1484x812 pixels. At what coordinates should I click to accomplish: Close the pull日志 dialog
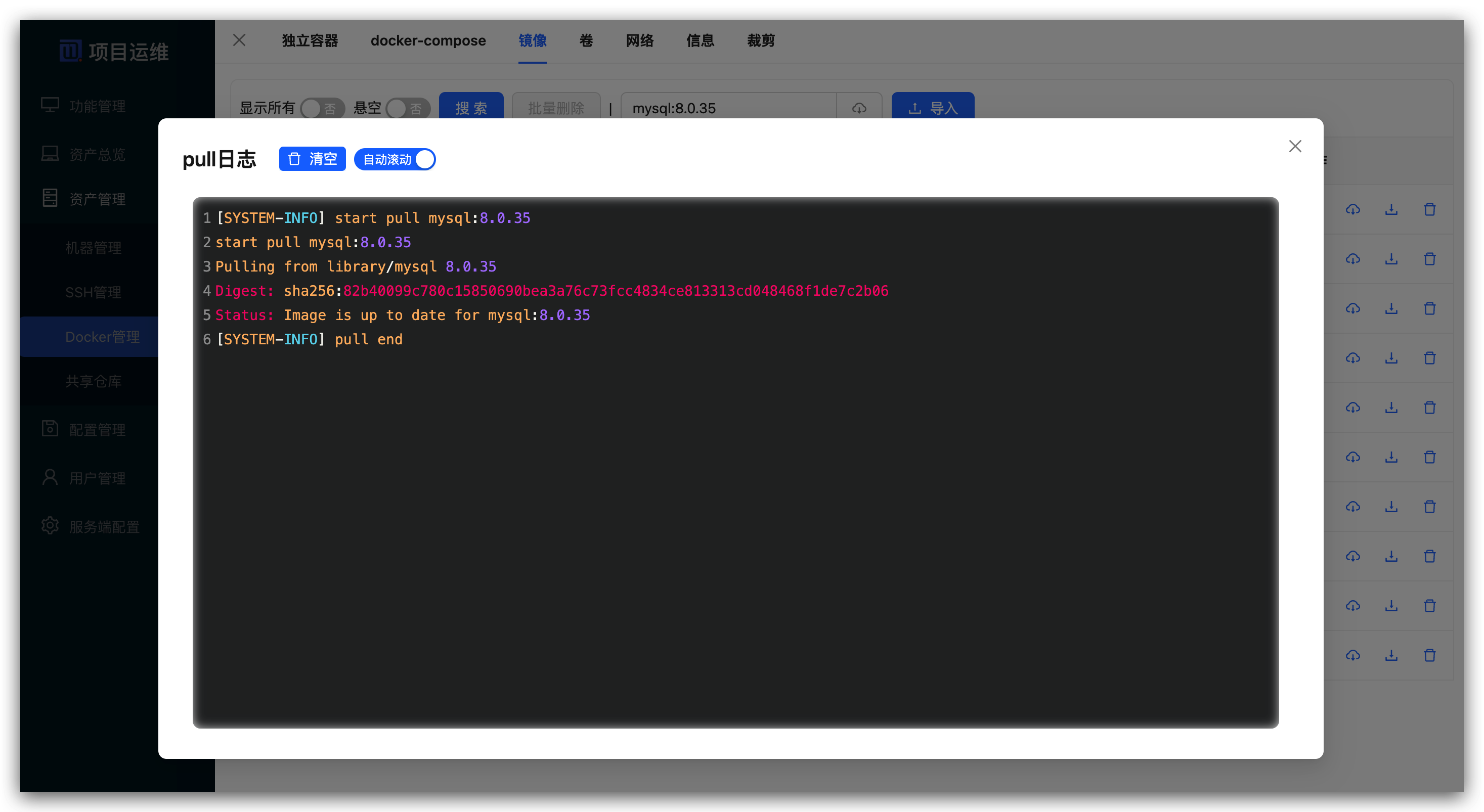(1295, 146)
